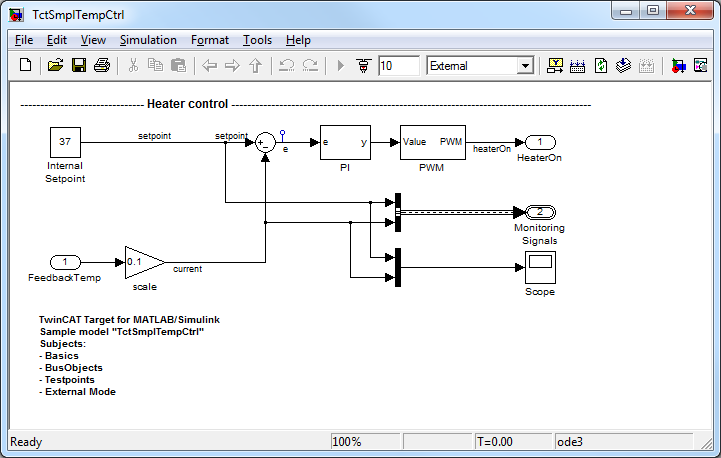The image size is (721, 458).
Task: Click the '- External Mode' annotation line
Action: tap(77, 392)
